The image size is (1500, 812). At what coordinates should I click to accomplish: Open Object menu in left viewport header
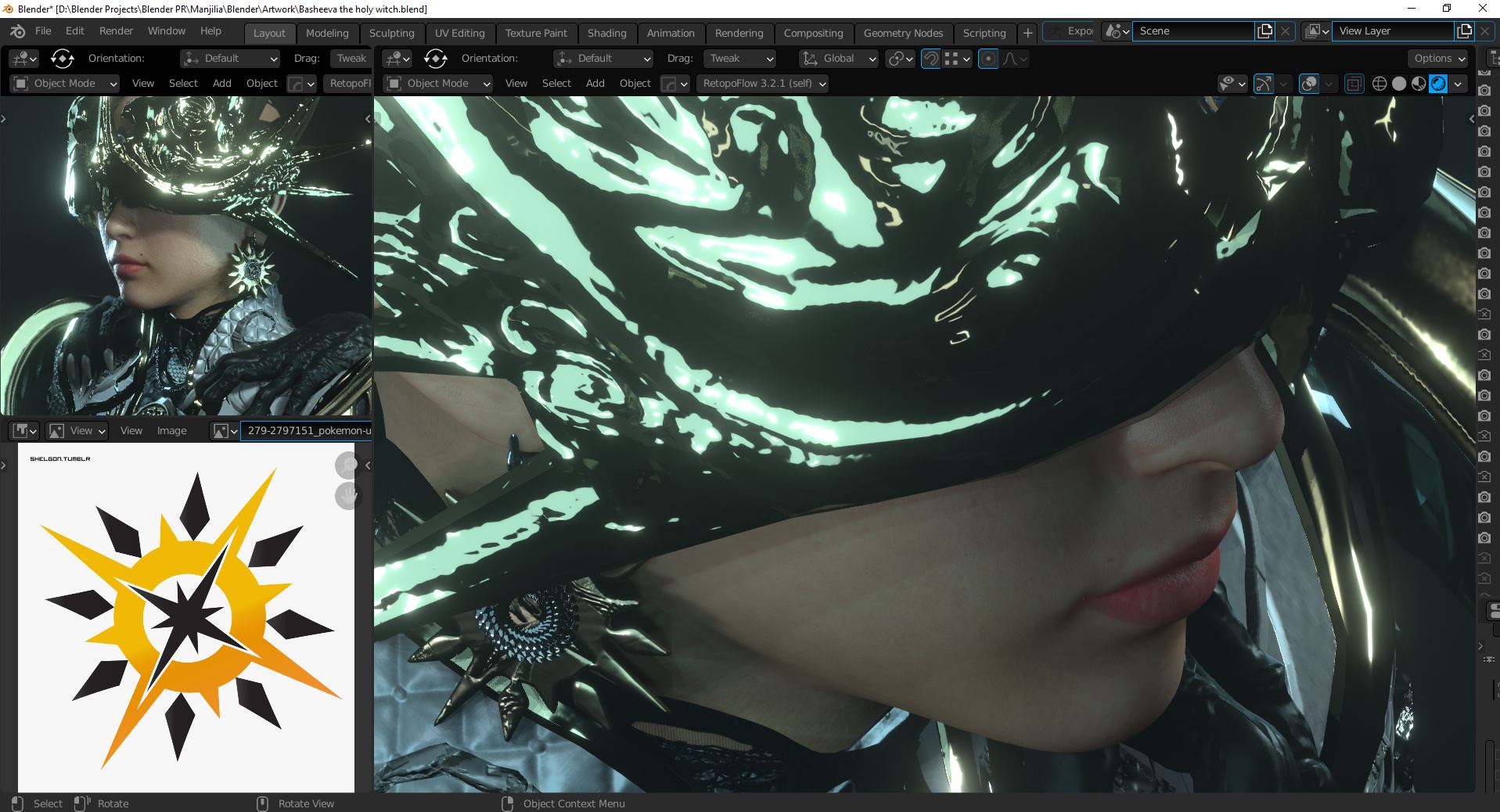click(261, 84)
